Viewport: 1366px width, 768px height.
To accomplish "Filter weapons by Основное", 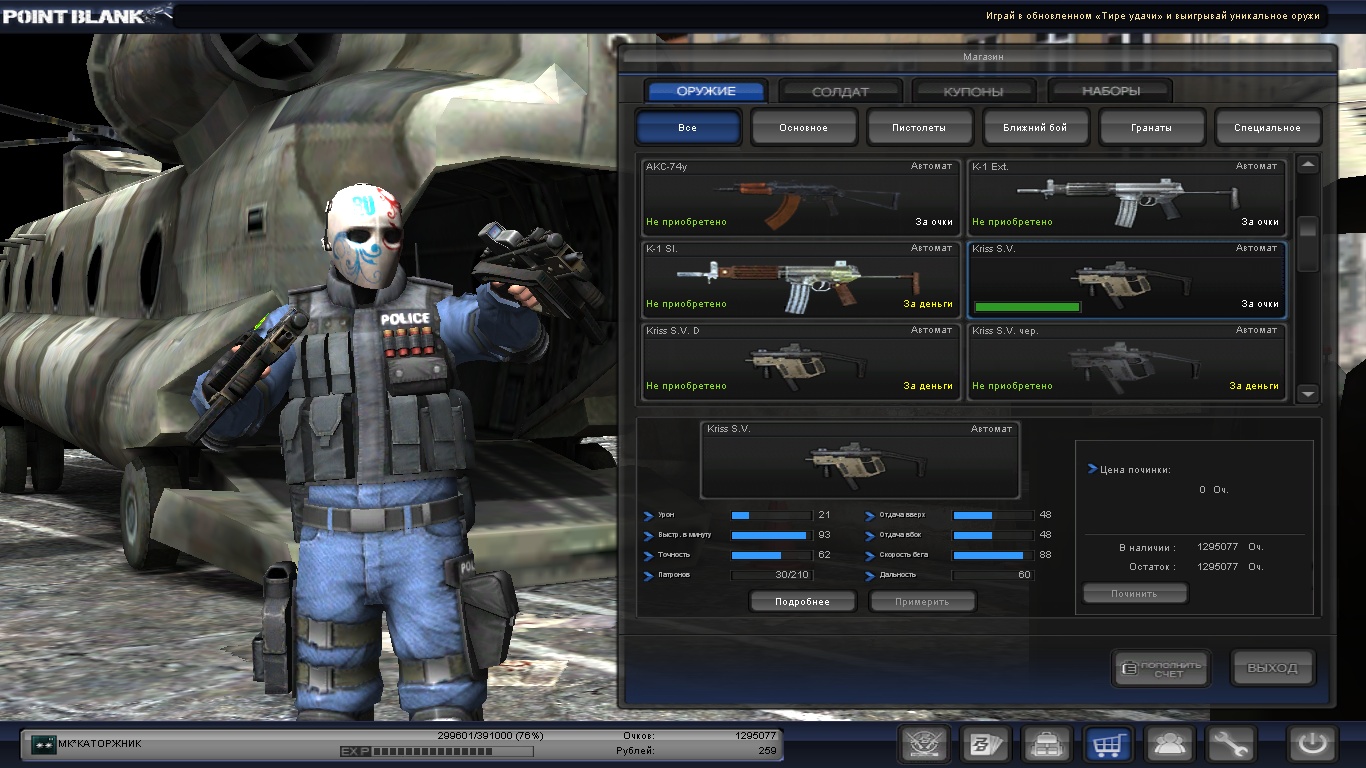I will tap(804, 127).
